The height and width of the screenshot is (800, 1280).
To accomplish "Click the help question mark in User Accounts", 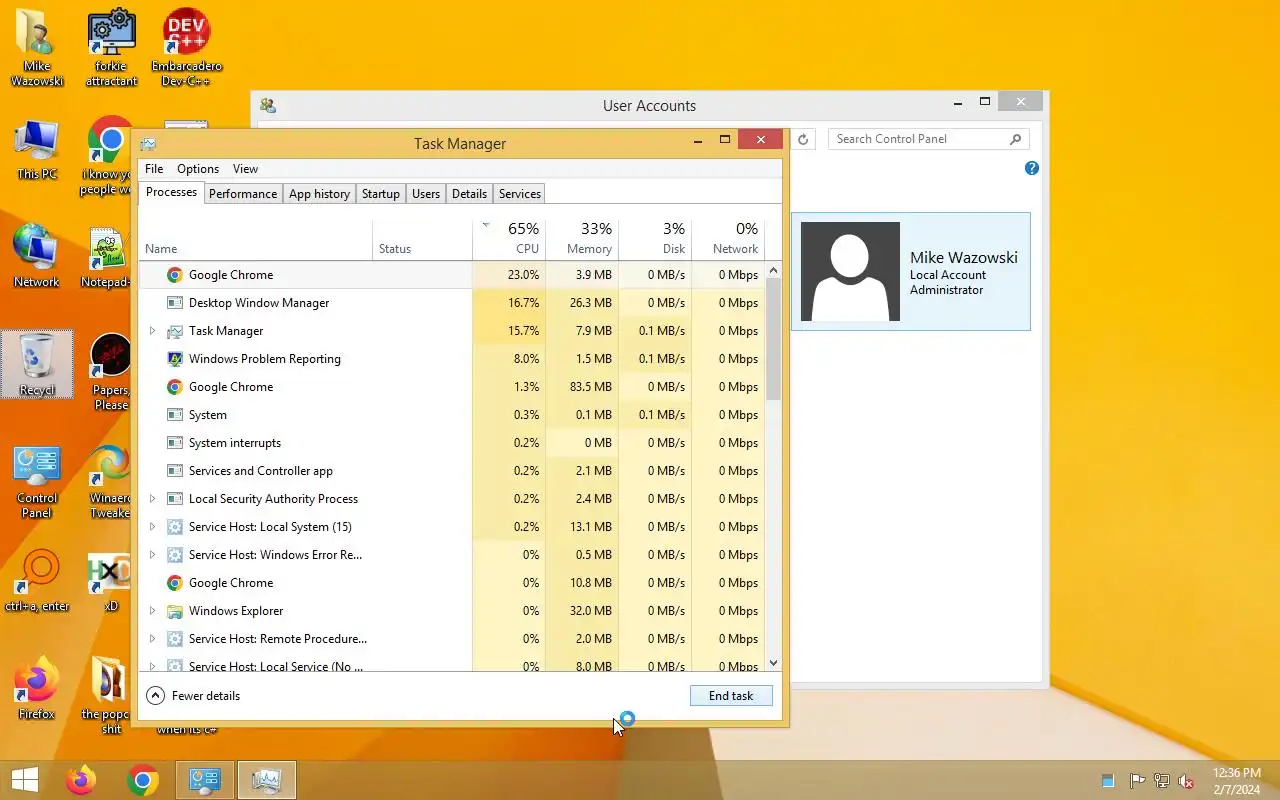I will tap(1032, 168).
